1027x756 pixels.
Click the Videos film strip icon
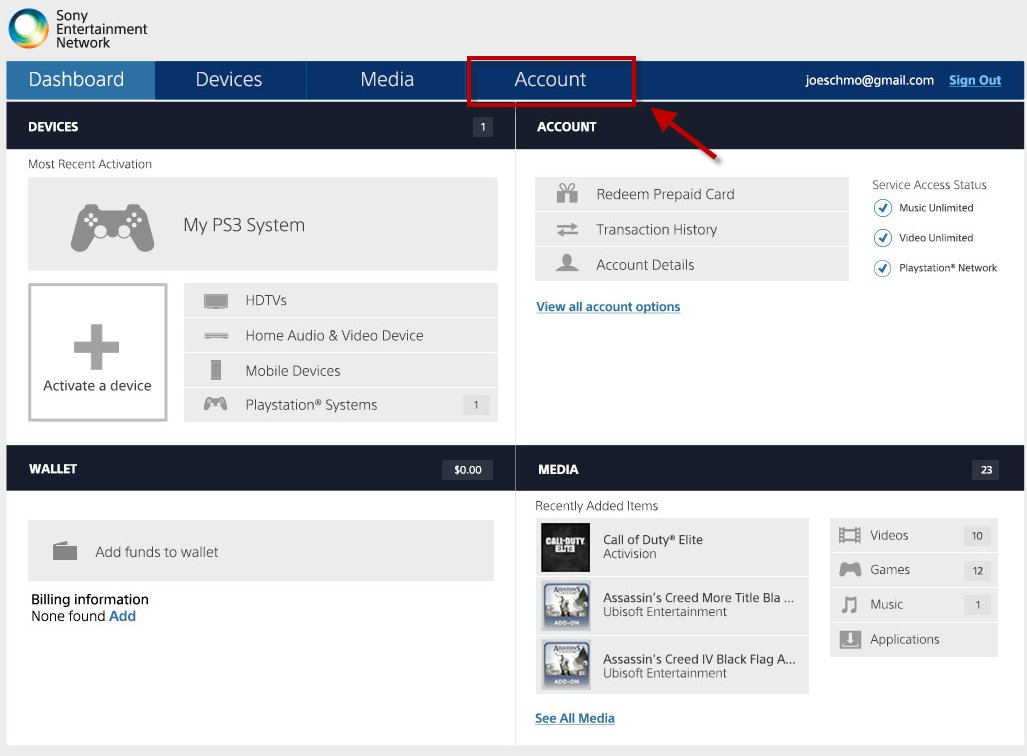click(x=850, y=535)
